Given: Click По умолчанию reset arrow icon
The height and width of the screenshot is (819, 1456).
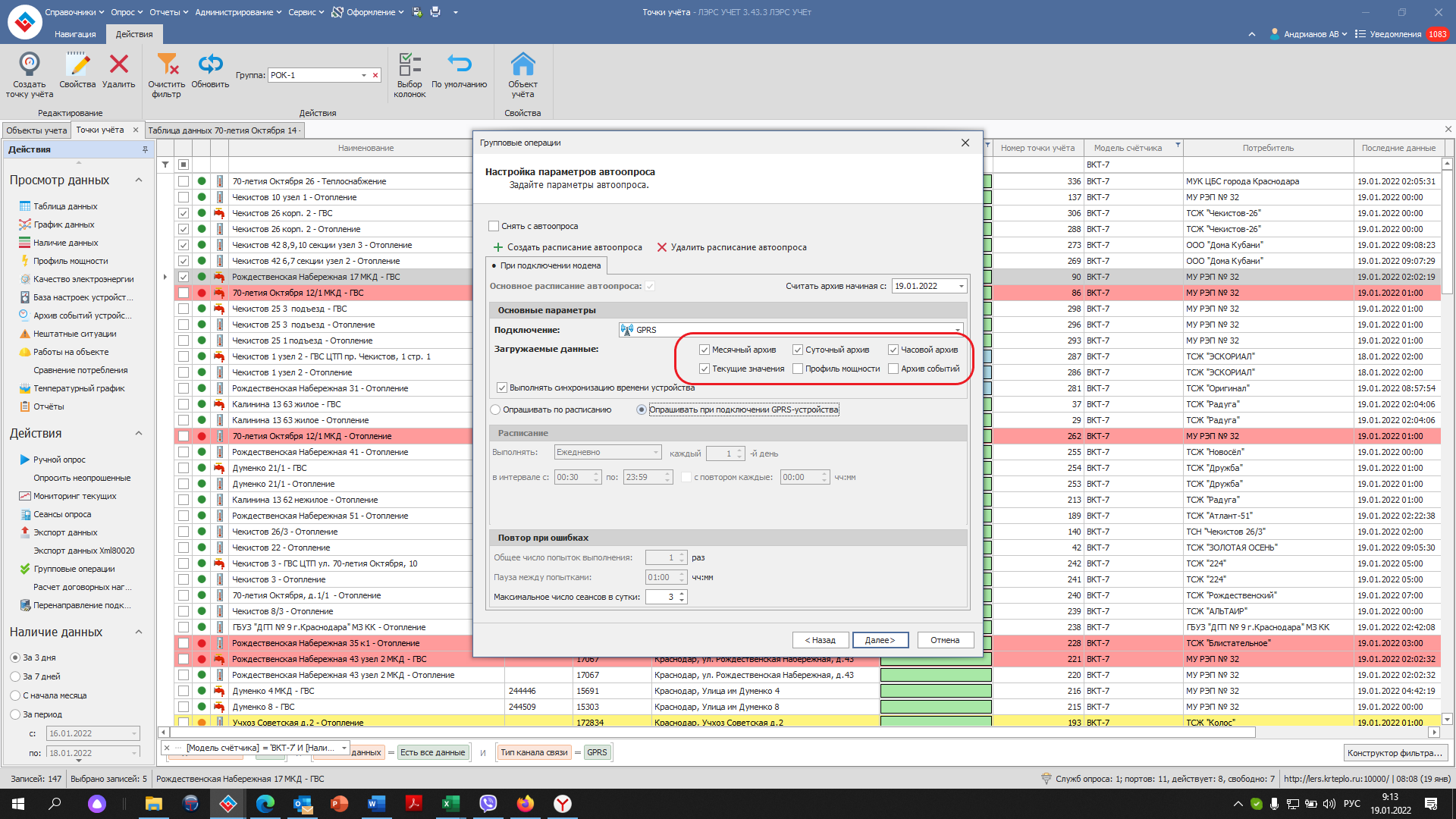Looking at the screenshot, I should 459,64.
